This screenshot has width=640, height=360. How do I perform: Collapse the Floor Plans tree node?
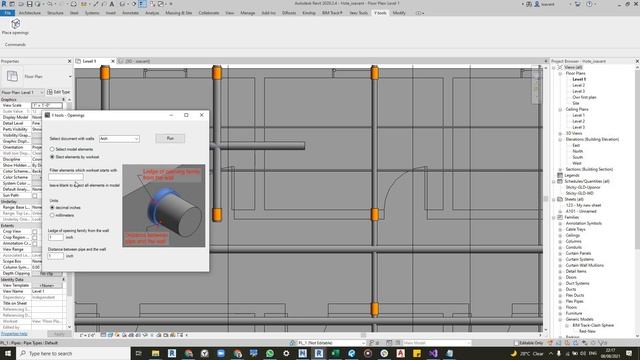pos(560,73)
